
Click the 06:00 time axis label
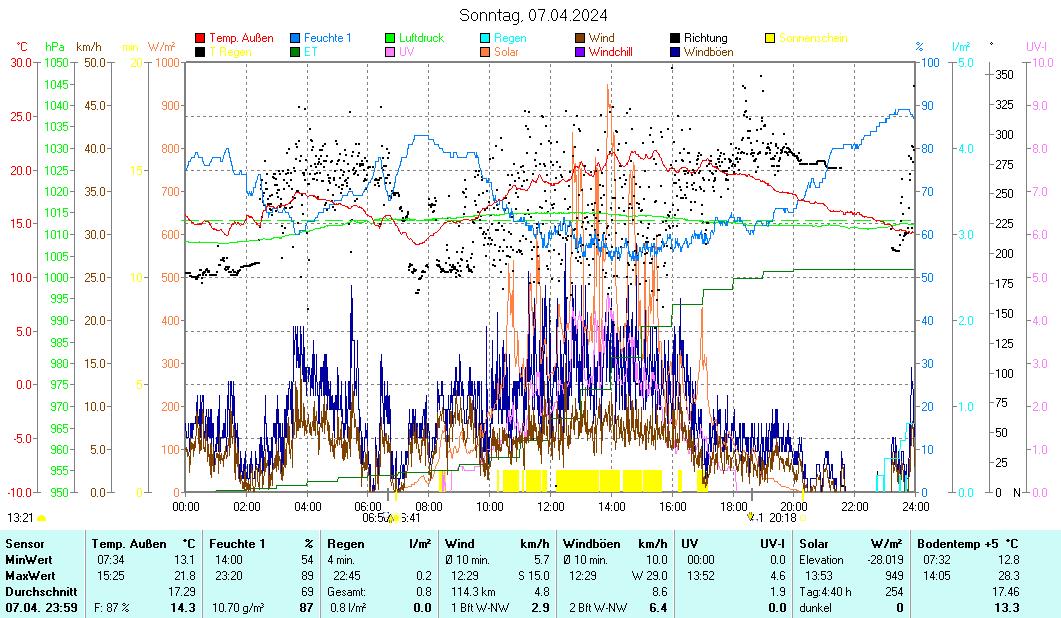tap(368, 506)
